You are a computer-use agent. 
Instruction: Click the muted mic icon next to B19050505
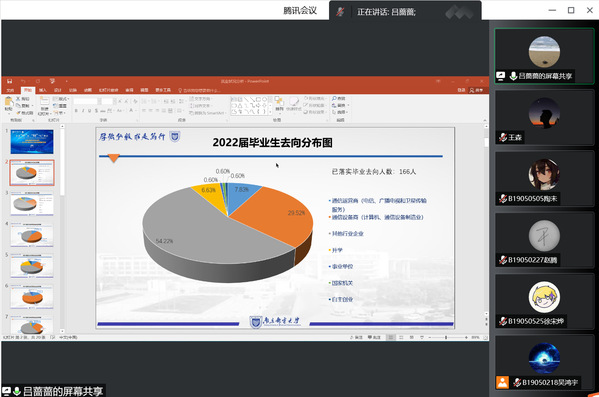[x=503, y=199]
